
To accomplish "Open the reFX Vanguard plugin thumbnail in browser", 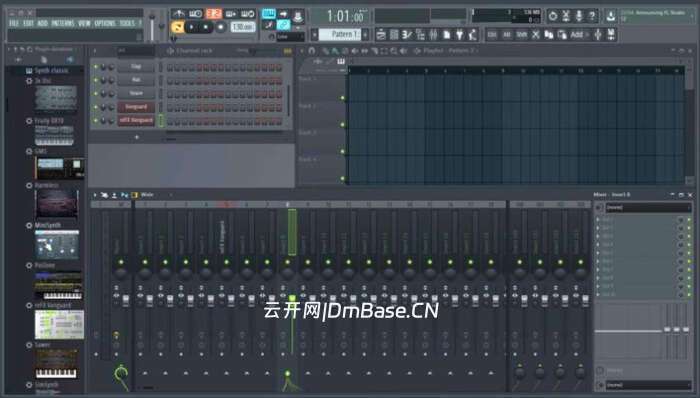I will point(59,325).
